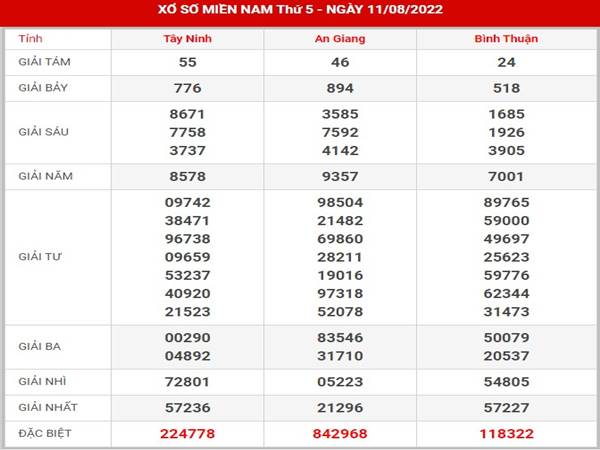
Task: Click the An Giang column header
Action: [x=340, y=39]
